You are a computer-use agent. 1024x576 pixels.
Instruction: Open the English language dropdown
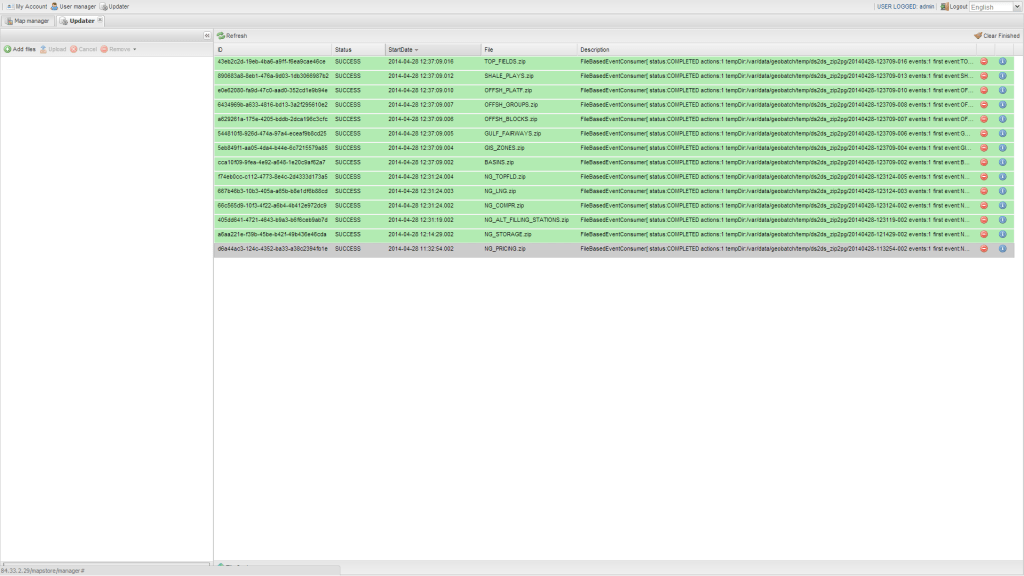tap(1017, 7)
